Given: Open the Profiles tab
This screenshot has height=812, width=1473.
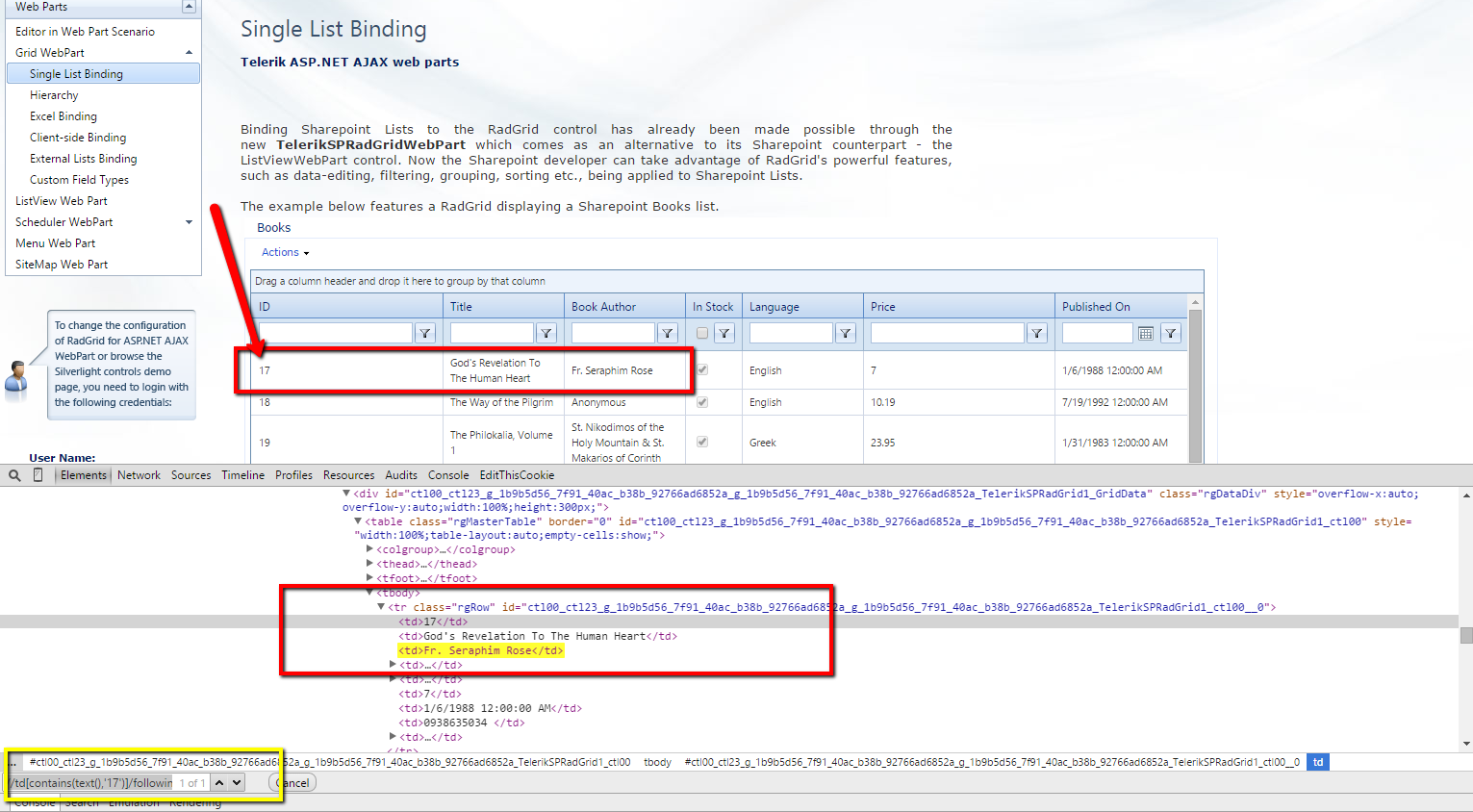Looking at the screenshot, I should [293, 475].
